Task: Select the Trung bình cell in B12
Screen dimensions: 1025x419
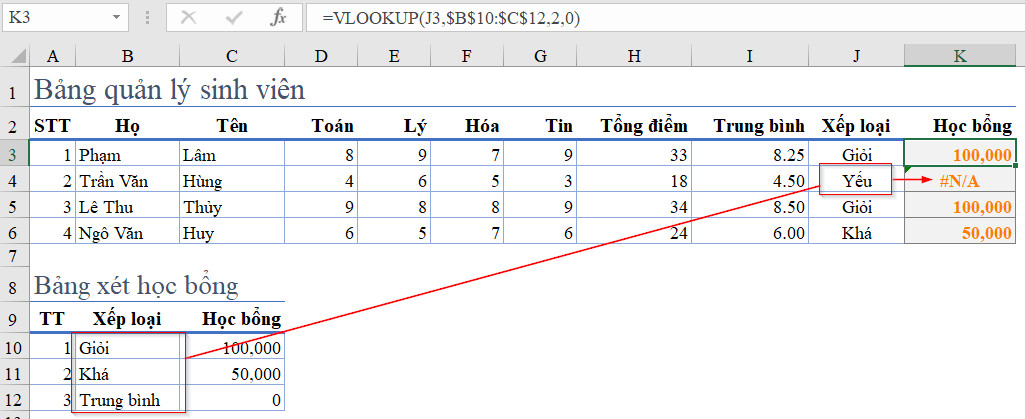Action: [x=127, y=400]
